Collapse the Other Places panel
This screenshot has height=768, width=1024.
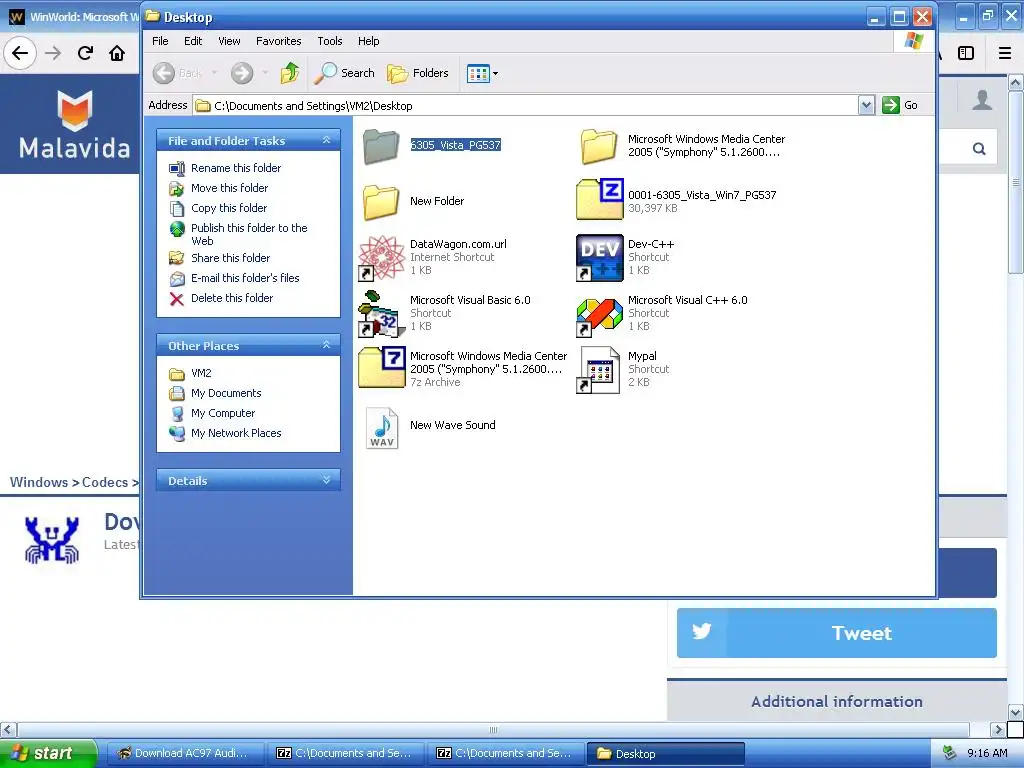tap(327, 345)
